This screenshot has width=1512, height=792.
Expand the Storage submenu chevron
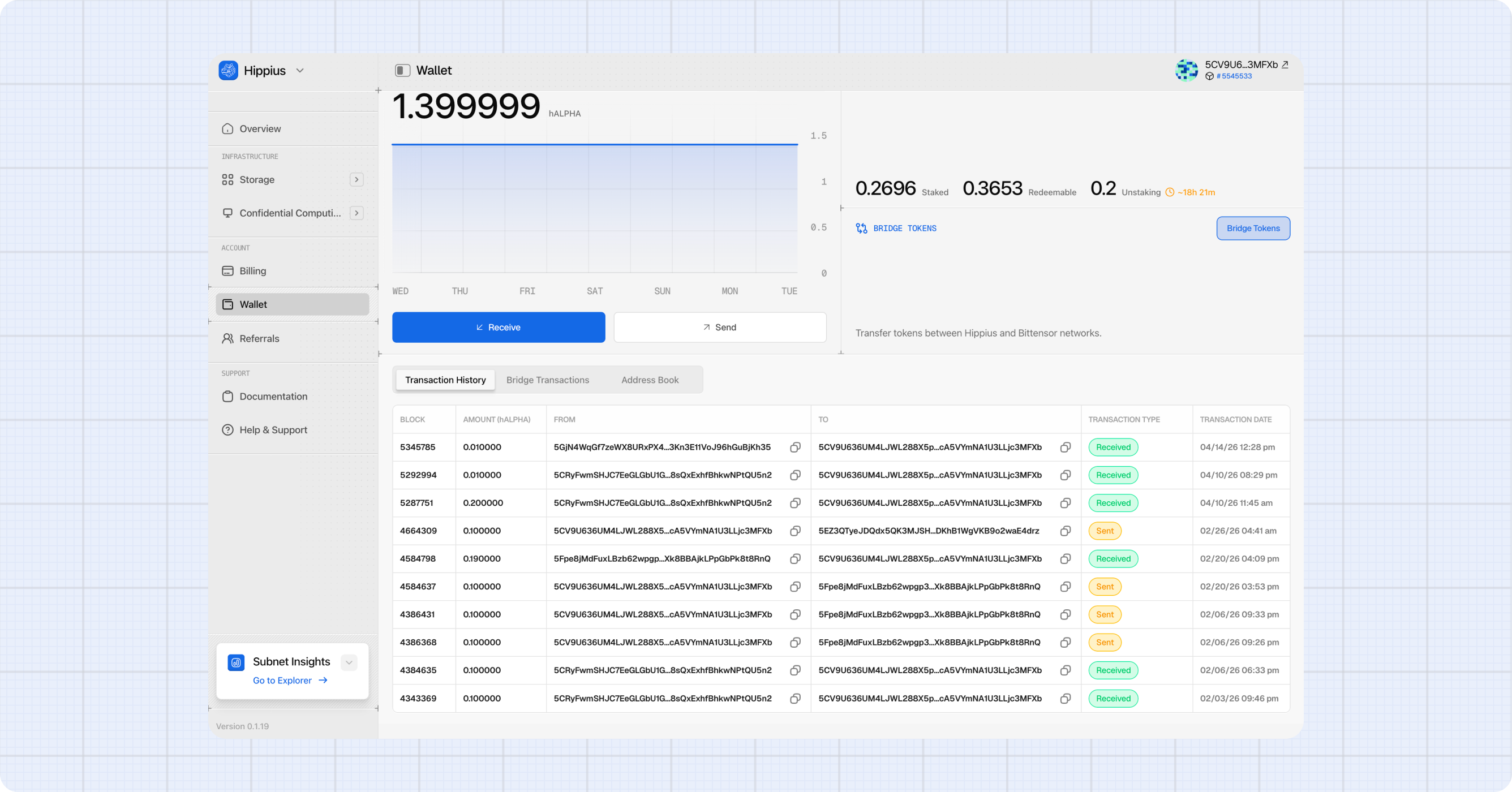356,179
